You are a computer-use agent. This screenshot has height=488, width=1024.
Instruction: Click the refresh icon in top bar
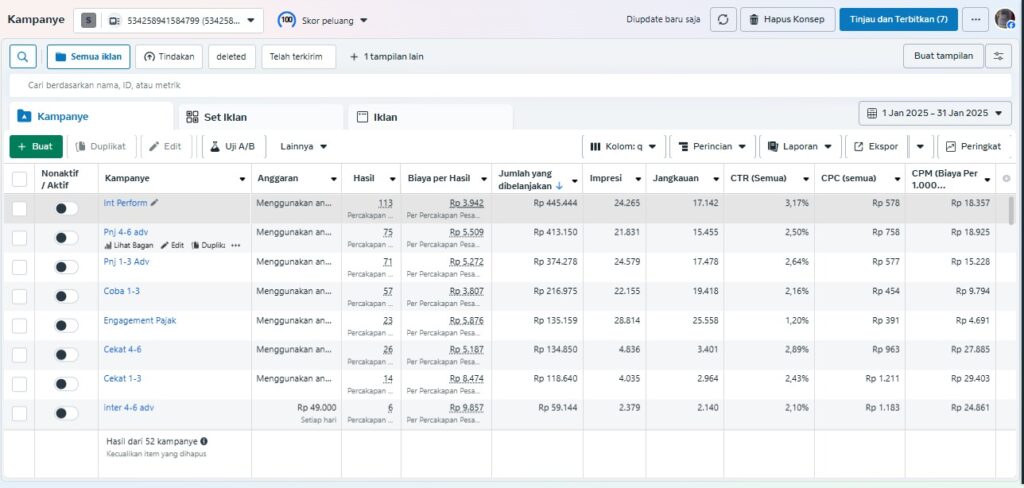coord(723,19)
